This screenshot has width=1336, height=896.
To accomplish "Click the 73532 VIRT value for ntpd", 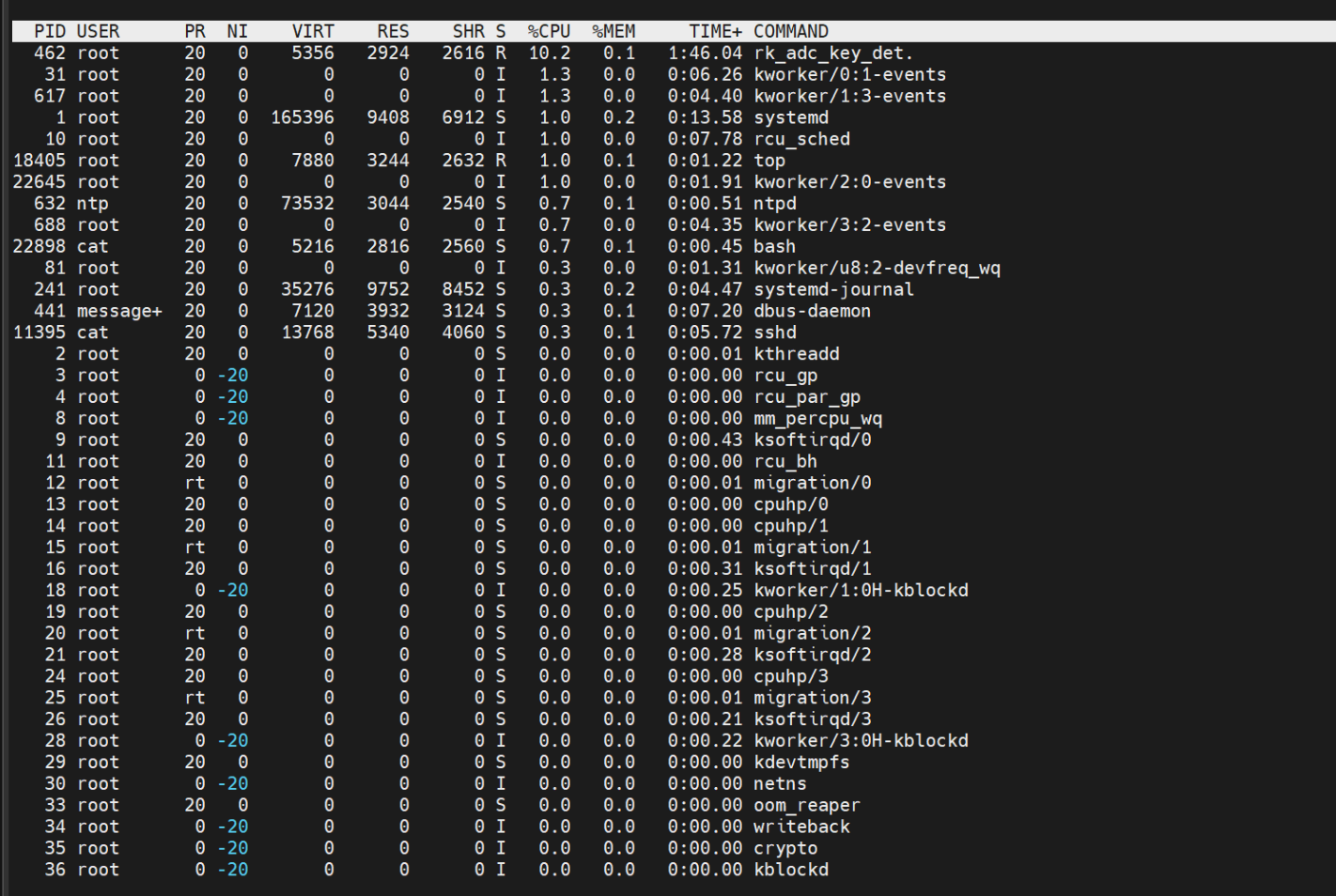I will tap(307, 204).
